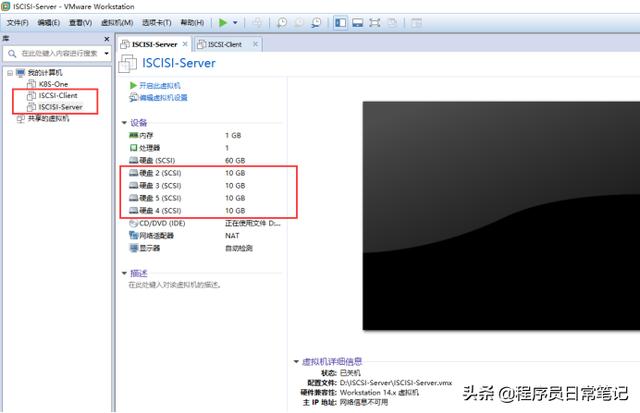
Task: Select the 内存 memory device row
Action: click(204, 135)
